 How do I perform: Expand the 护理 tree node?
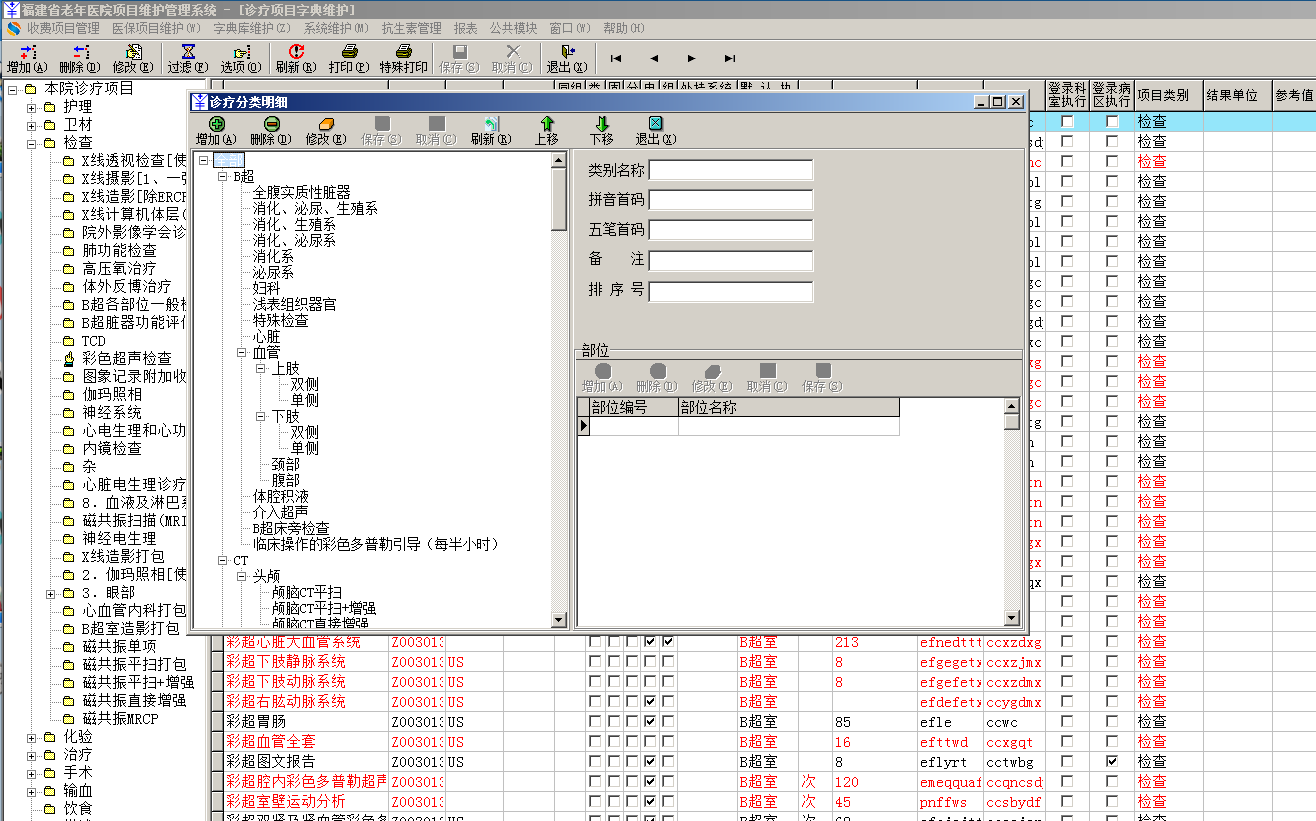pyautogui.click(x=32, y=107)
